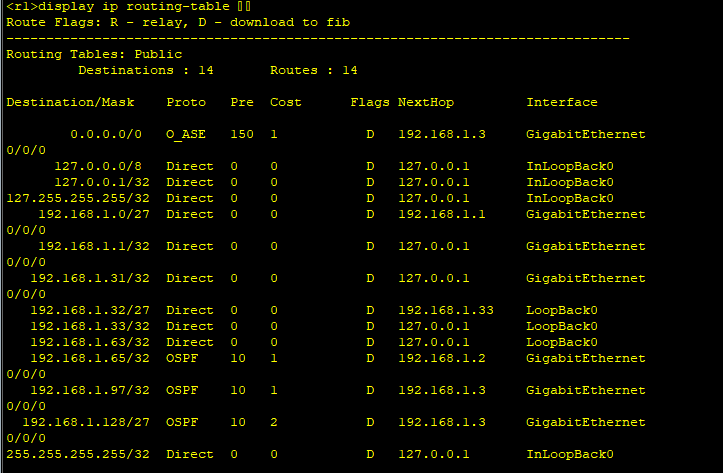Click next hop 192.168.1.33

446,310
